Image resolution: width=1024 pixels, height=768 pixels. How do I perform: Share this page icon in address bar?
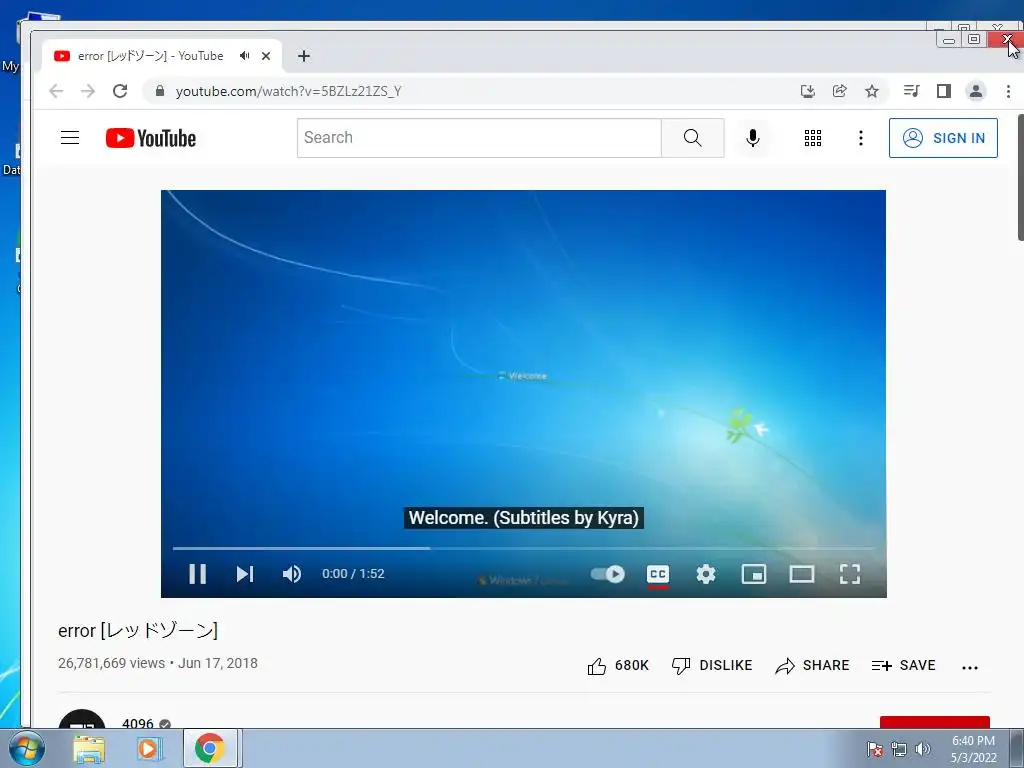click(840, 91)
